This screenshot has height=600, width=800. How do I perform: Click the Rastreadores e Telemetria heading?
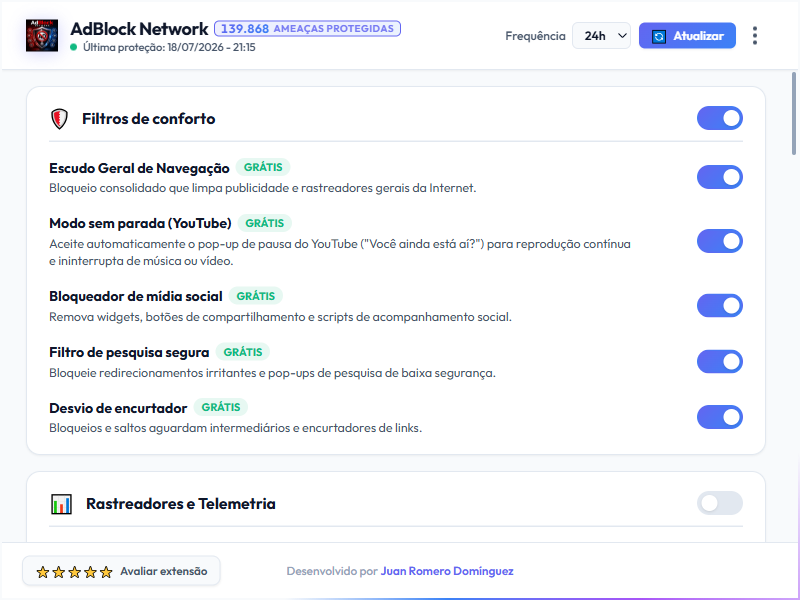tap(181, 504)
